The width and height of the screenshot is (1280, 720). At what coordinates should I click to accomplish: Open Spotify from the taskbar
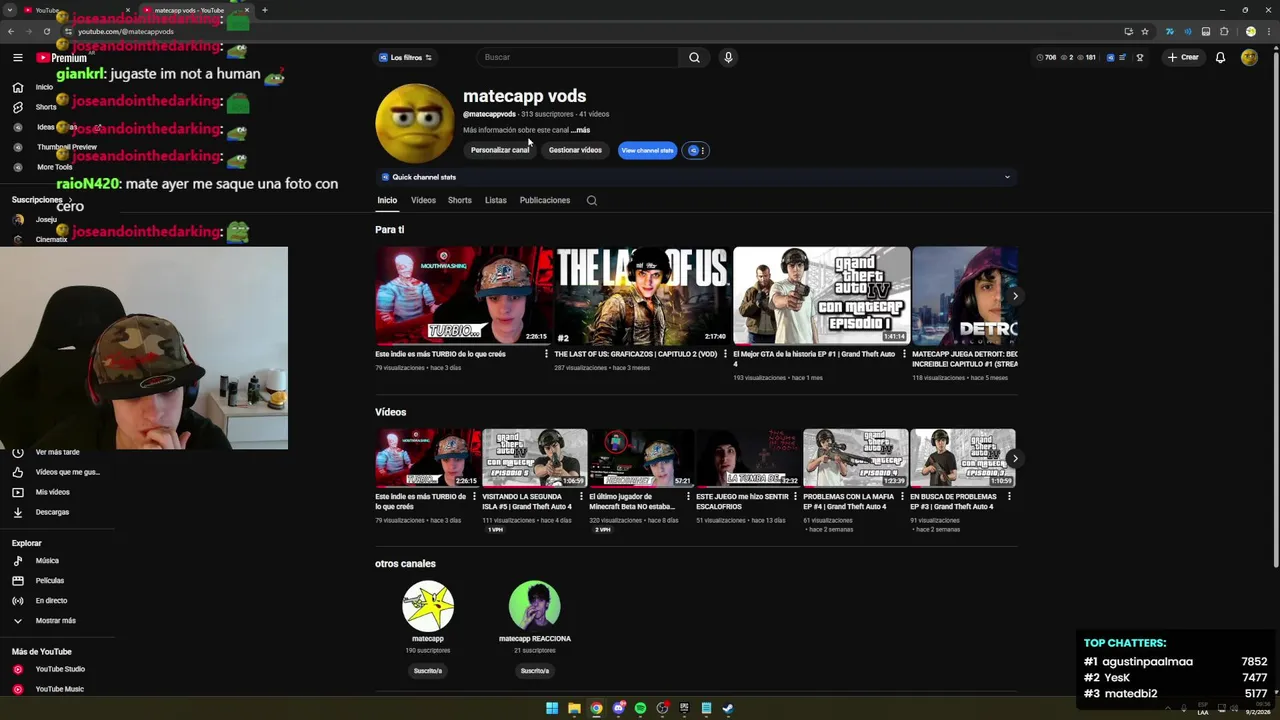[x=640, y=708]
